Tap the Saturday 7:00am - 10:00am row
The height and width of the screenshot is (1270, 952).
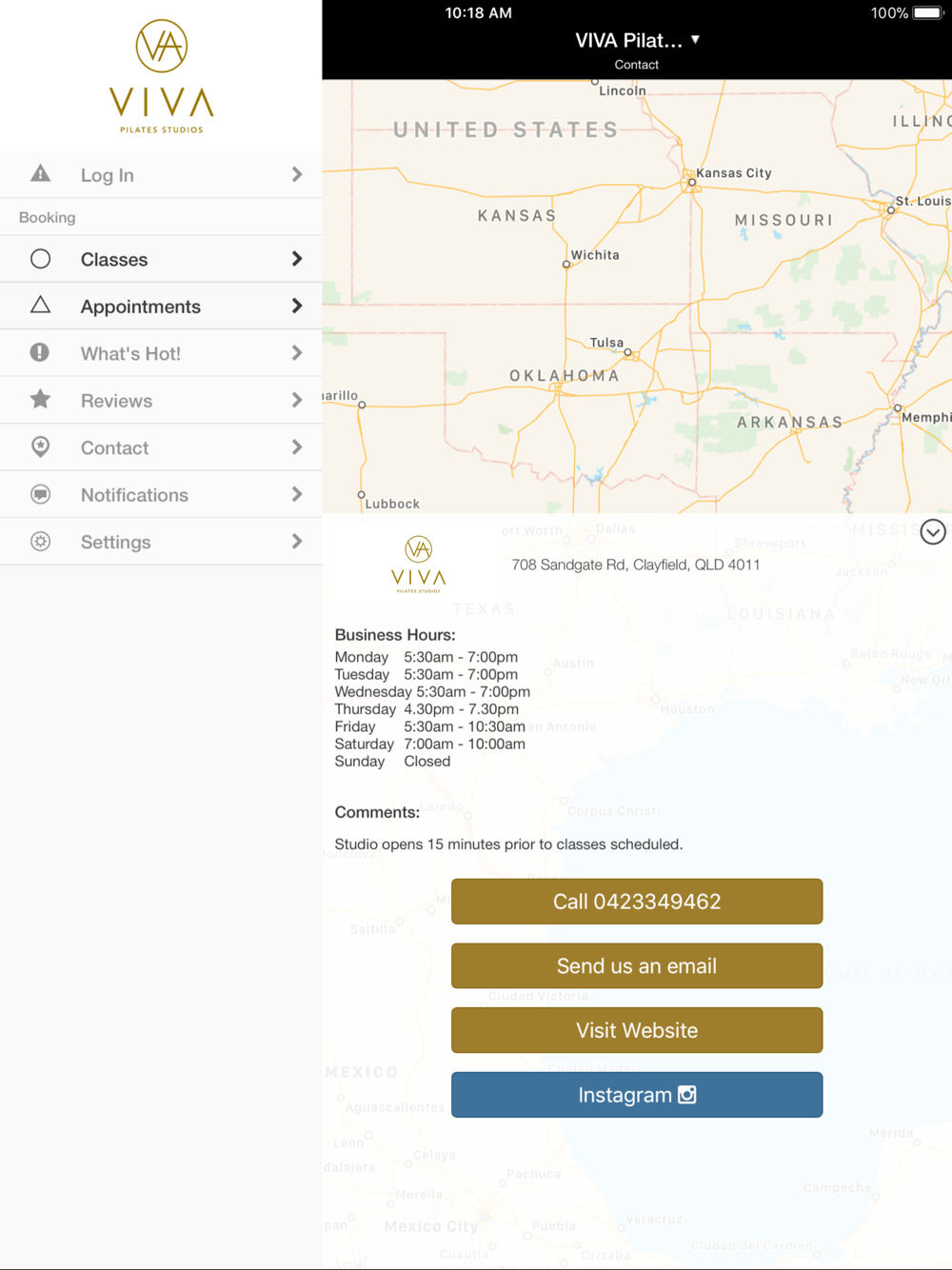pos(429,744)
